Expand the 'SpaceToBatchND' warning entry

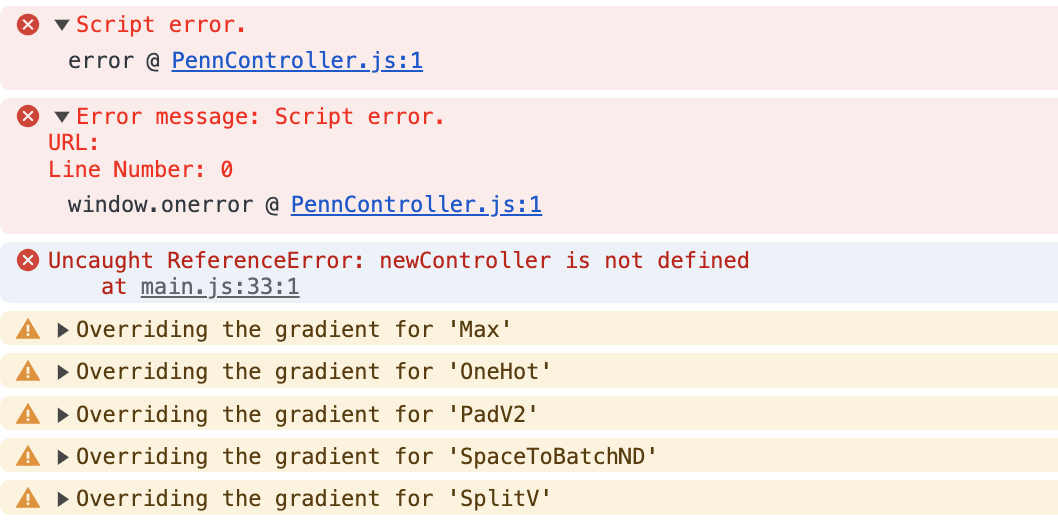pyautogui.click(x=63, y=457)
